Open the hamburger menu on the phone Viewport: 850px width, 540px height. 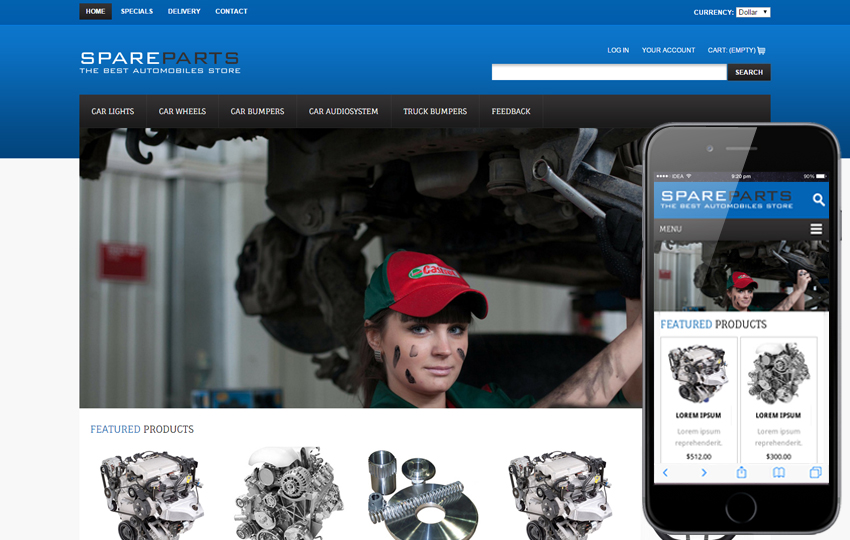pos(816,229)
